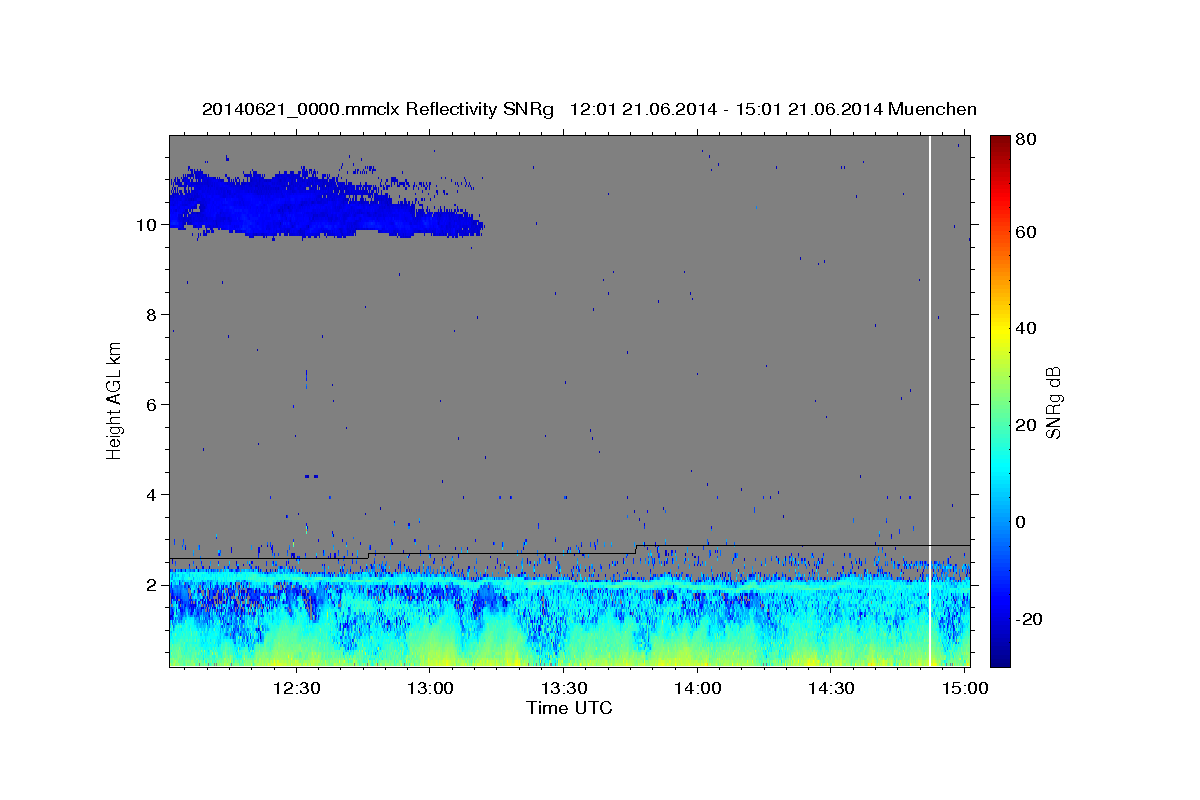Click the 13:30 time tick label
1200x800 pixels.
[564, 688]
